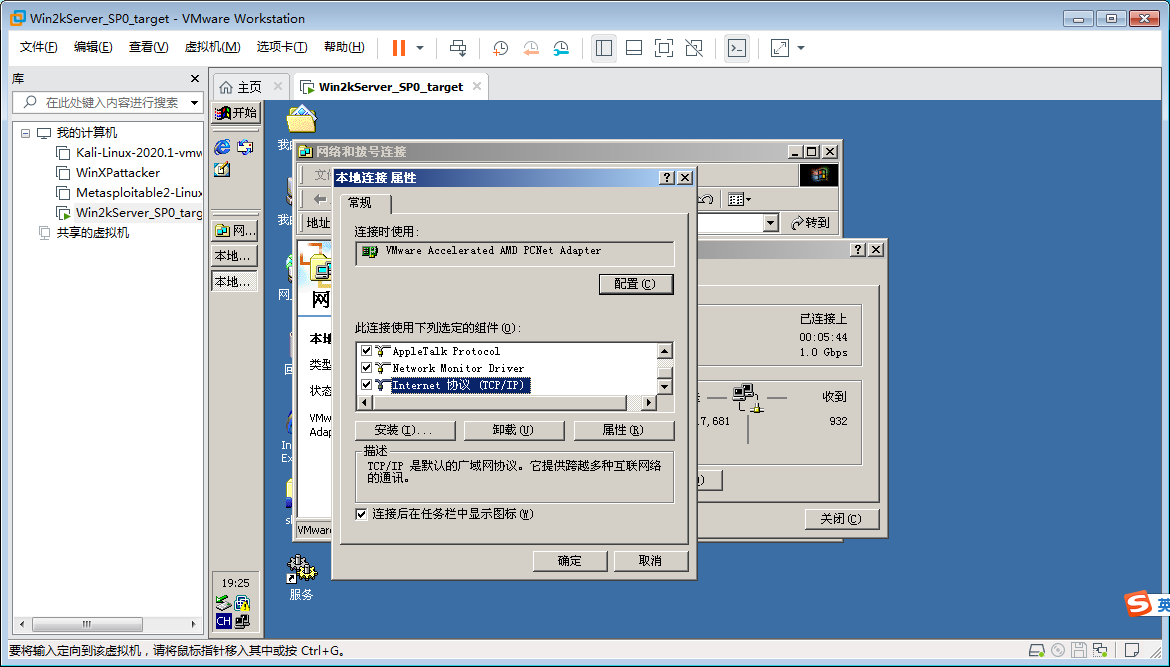Open the address bar dropdown in network window
The height and width of the screenshot is (667, 1170).
[771, 222]
